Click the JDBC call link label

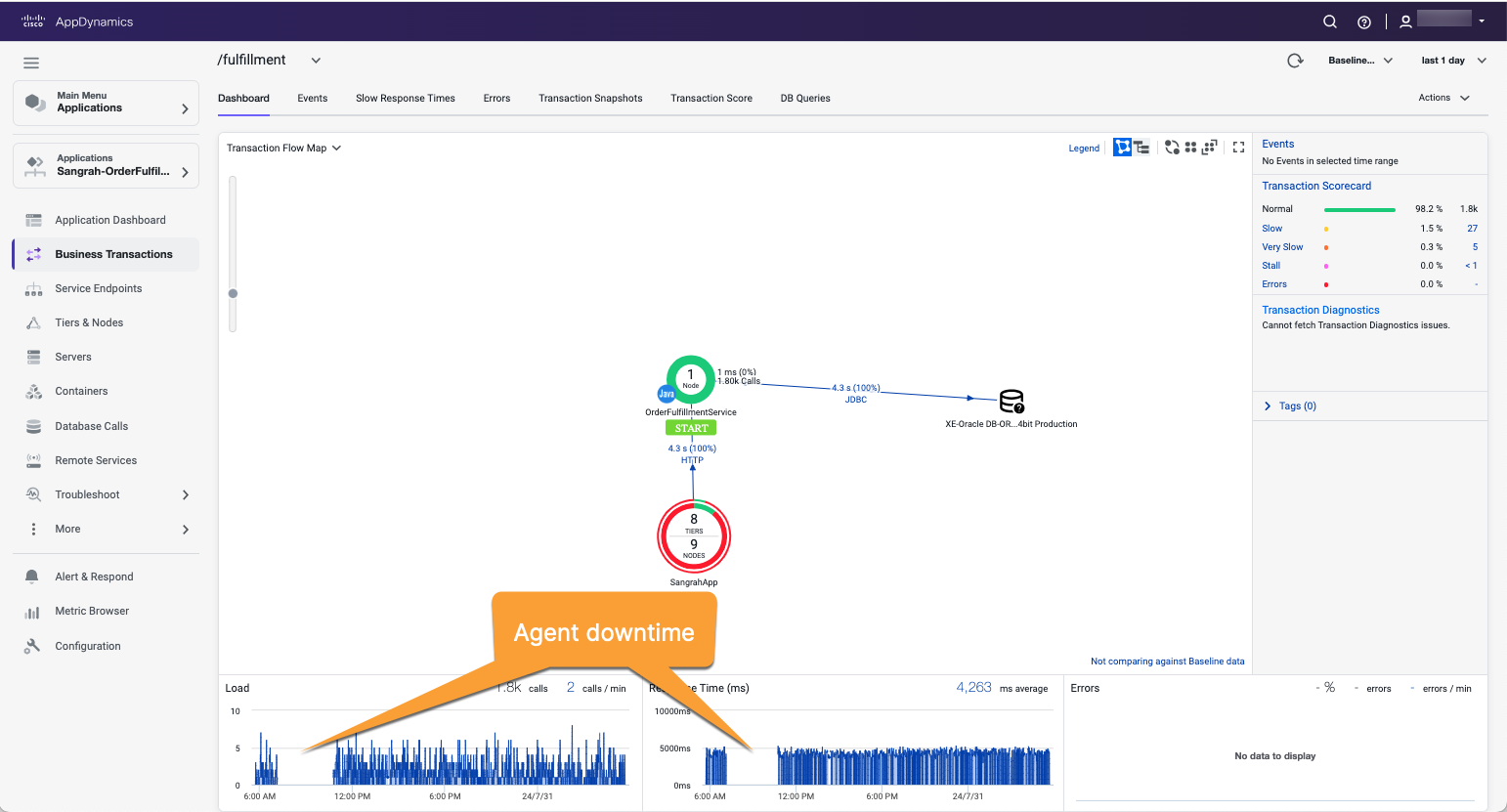click(856, 400)
